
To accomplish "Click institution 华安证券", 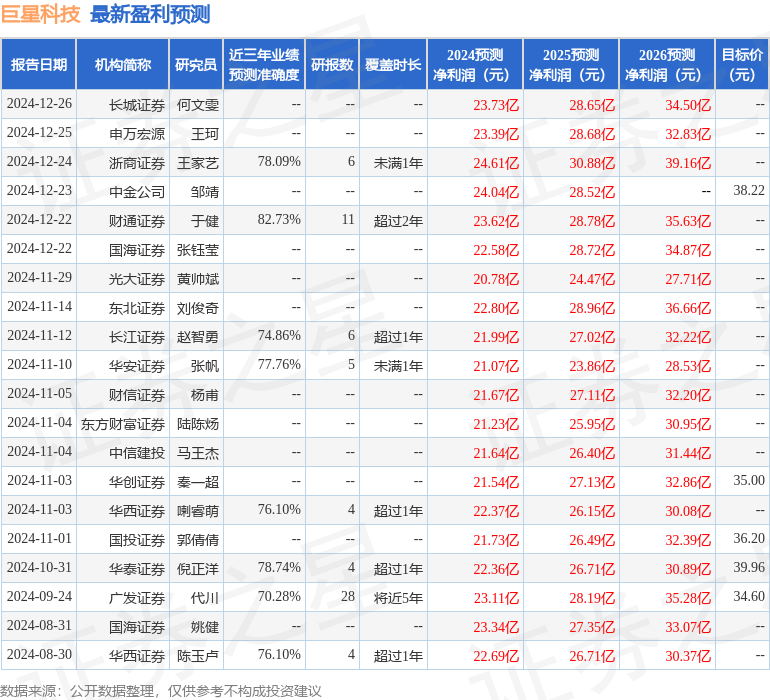I will click(x=137, y=366).
